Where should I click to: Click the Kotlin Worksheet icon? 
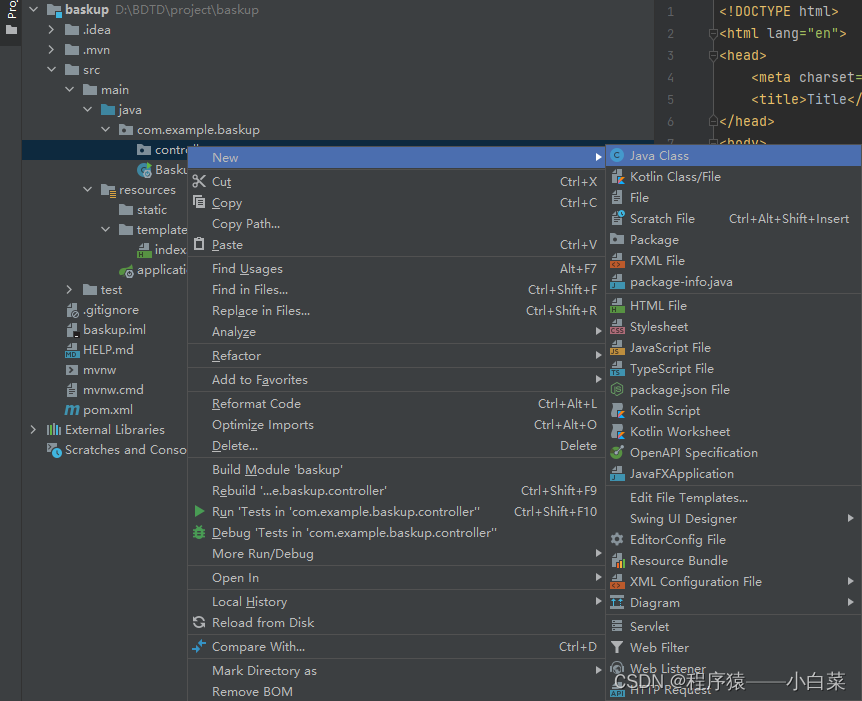coord(617,432)
